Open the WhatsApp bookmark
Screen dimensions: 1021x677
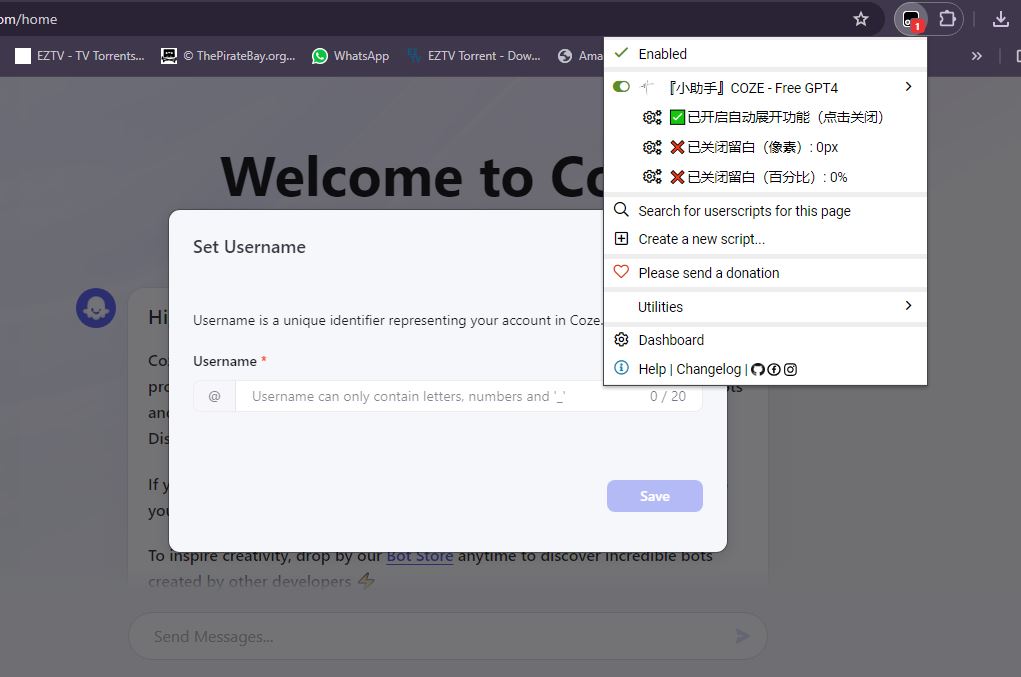click(350, 56)
